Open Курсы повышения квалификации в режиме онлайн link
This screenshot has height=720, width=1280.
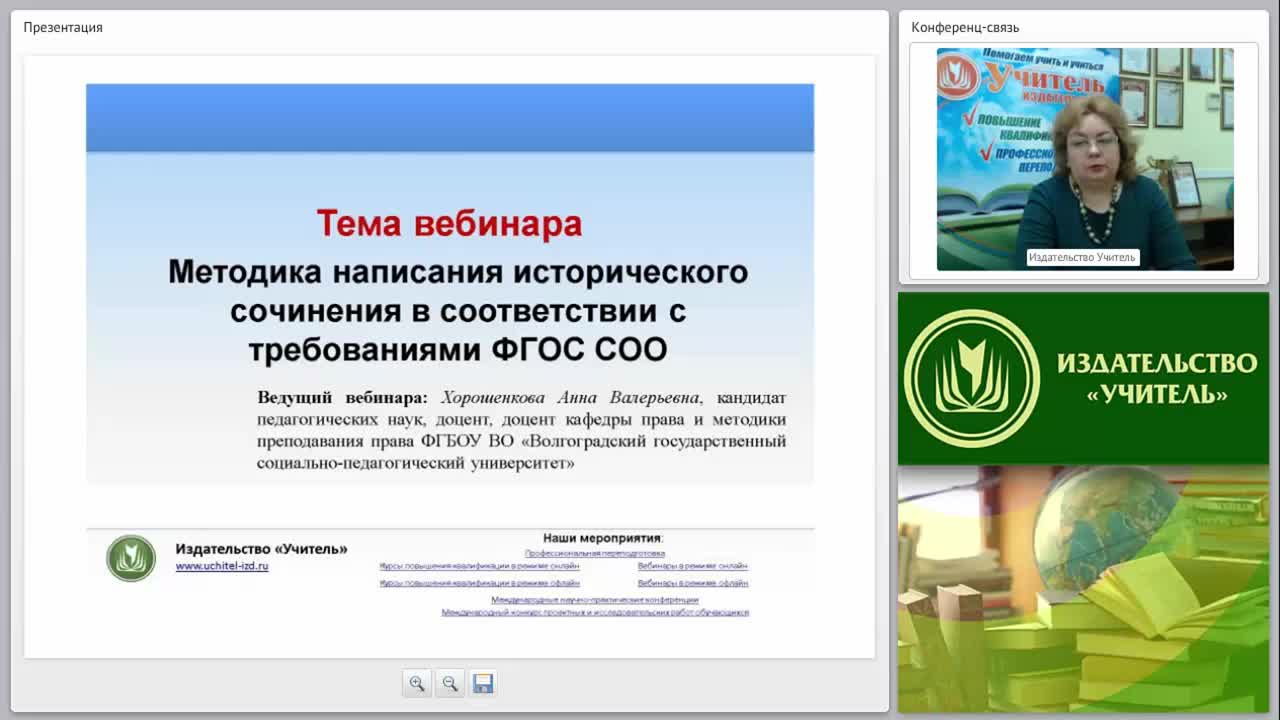click(479, 566)
